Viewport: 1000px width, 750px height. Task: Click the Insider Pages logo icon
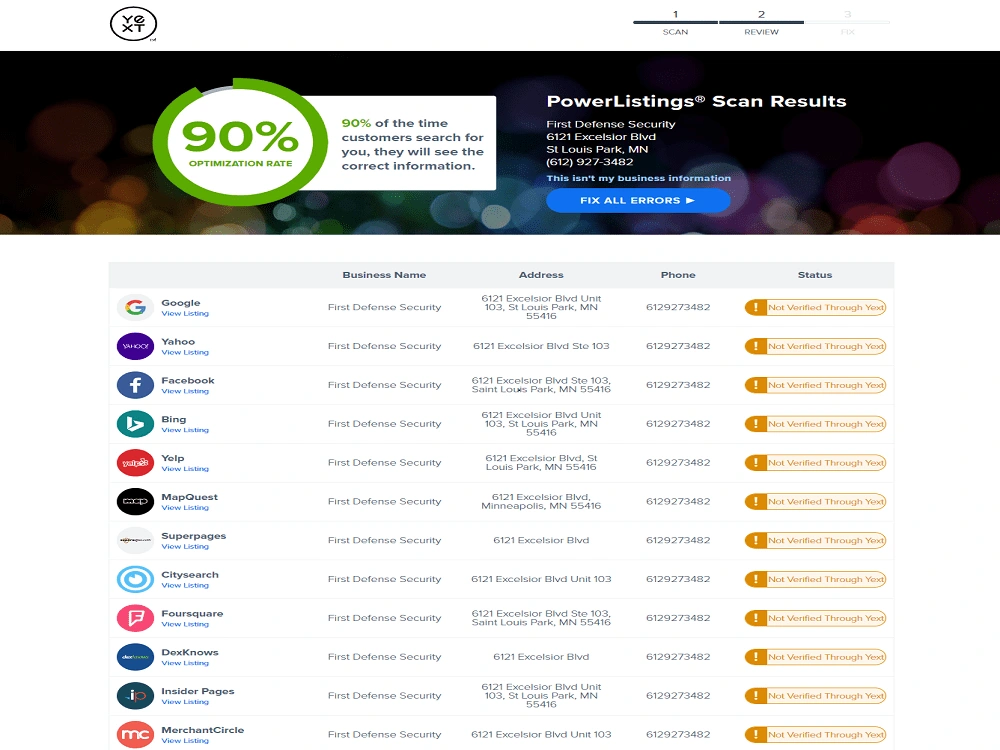coord(135,696)
